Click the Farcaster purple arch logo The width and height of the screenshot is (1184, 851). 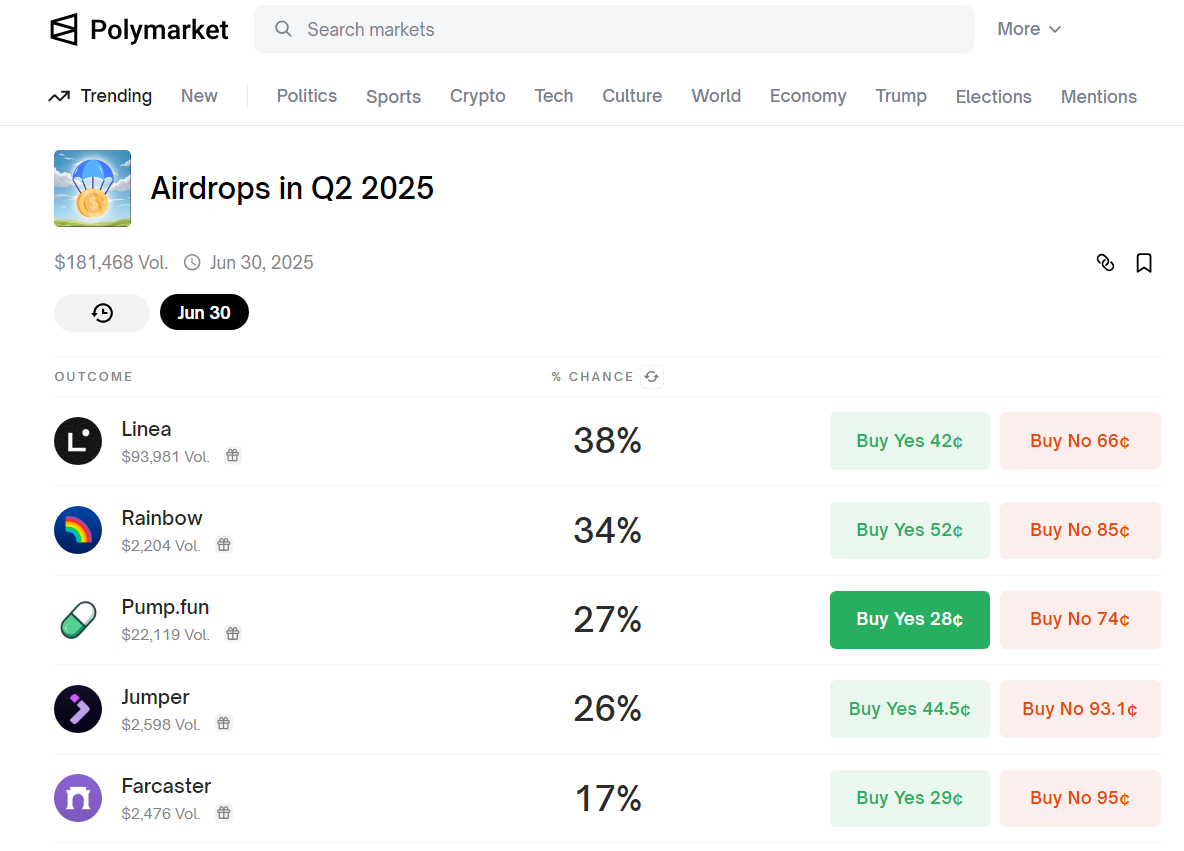[x=78, y=798]
